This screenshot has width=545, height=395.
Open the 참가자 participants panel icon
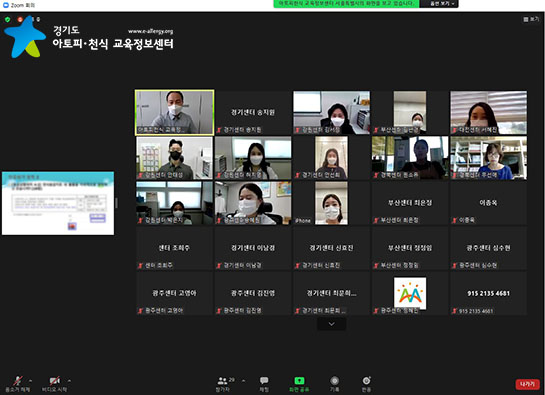point(222,381)
